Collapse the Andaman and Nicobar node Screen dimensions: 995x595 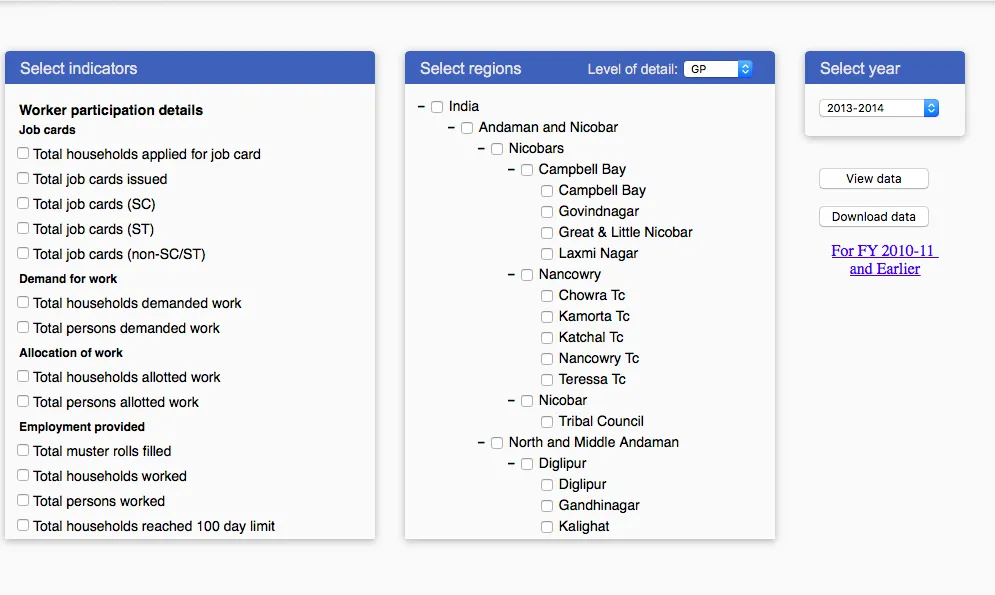click(452, 128)
